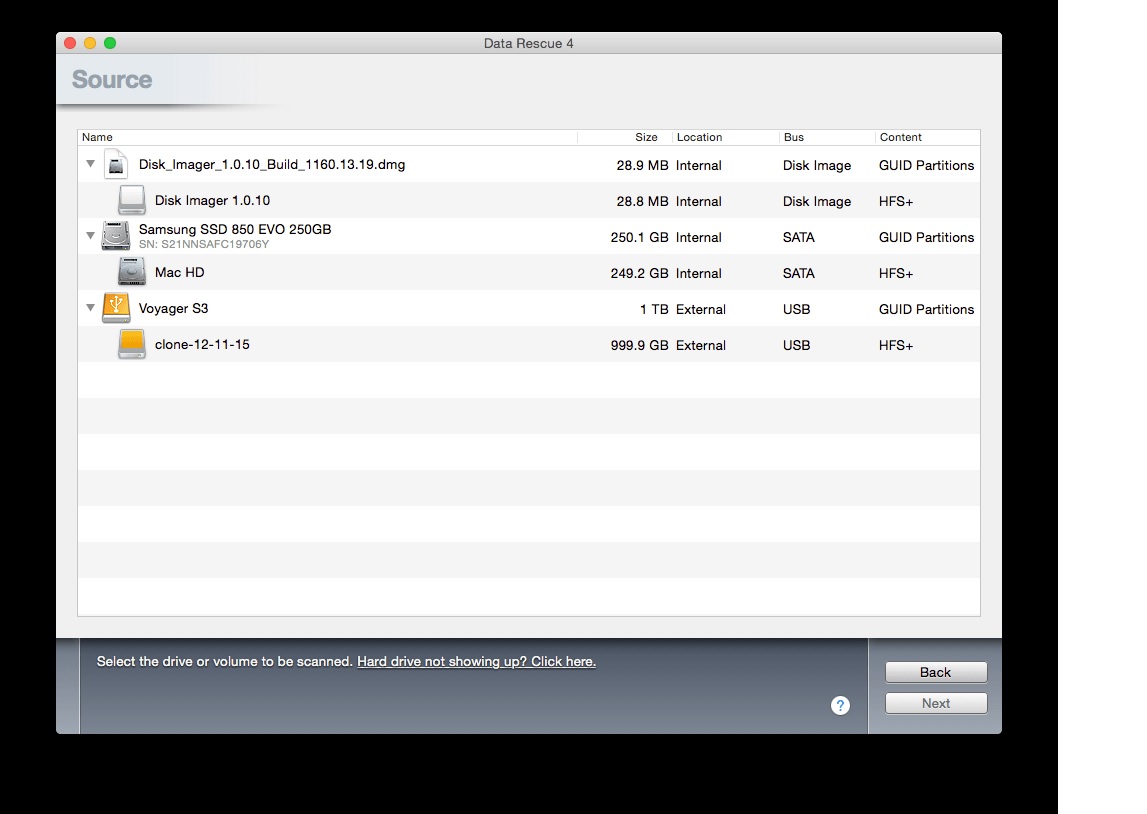This screenshot has width=1147, height=814.
Task: Click Disk Image bus cell in dmg row
Action: pyautogui.click(x=817, y=165)
